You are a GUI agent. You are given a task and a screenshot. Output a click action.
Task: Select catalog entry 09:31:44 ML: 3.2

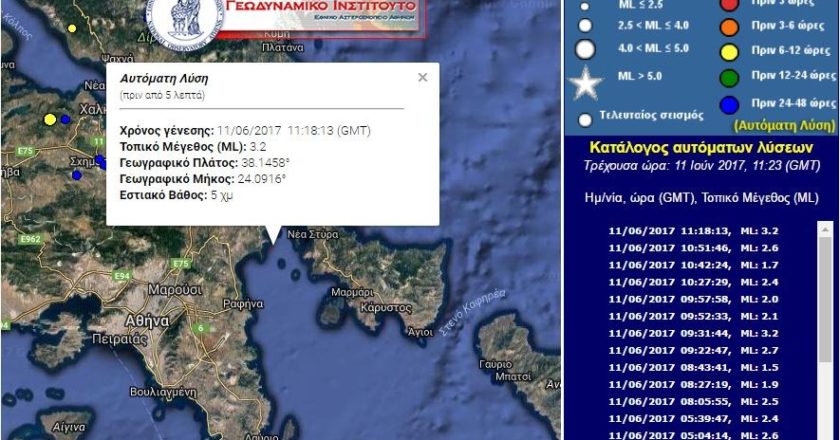point(693,333)
